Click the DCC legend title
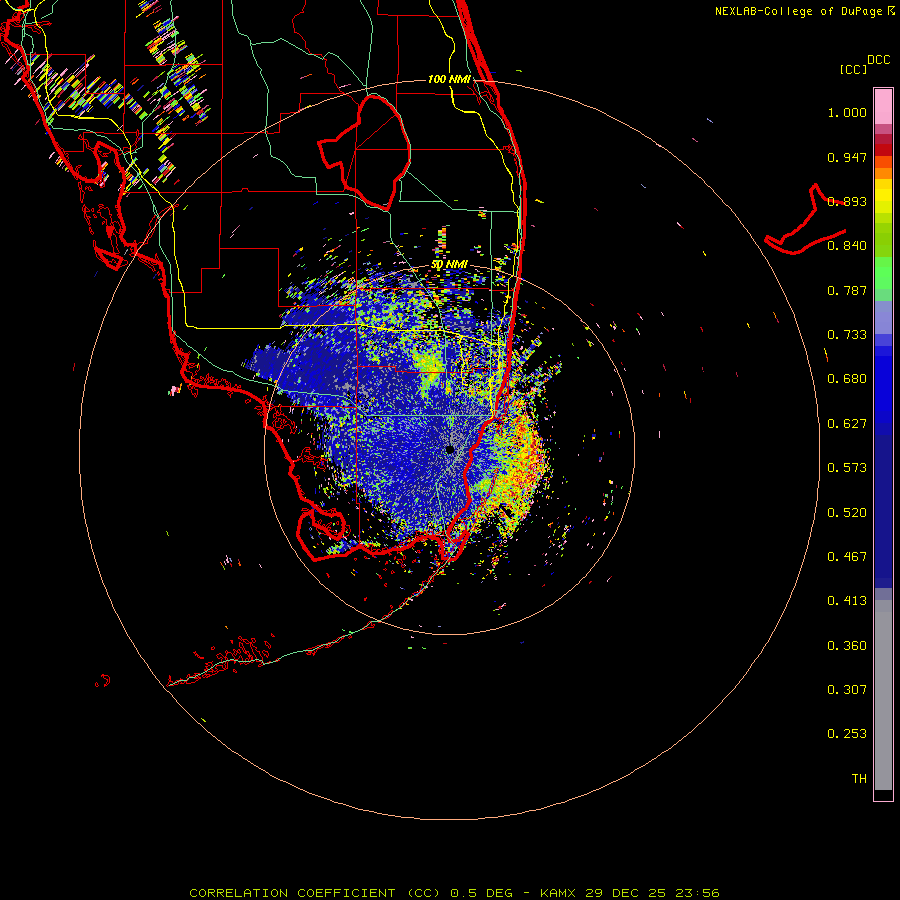The height and width of the screenshot is (900, 900). [878, 60]
